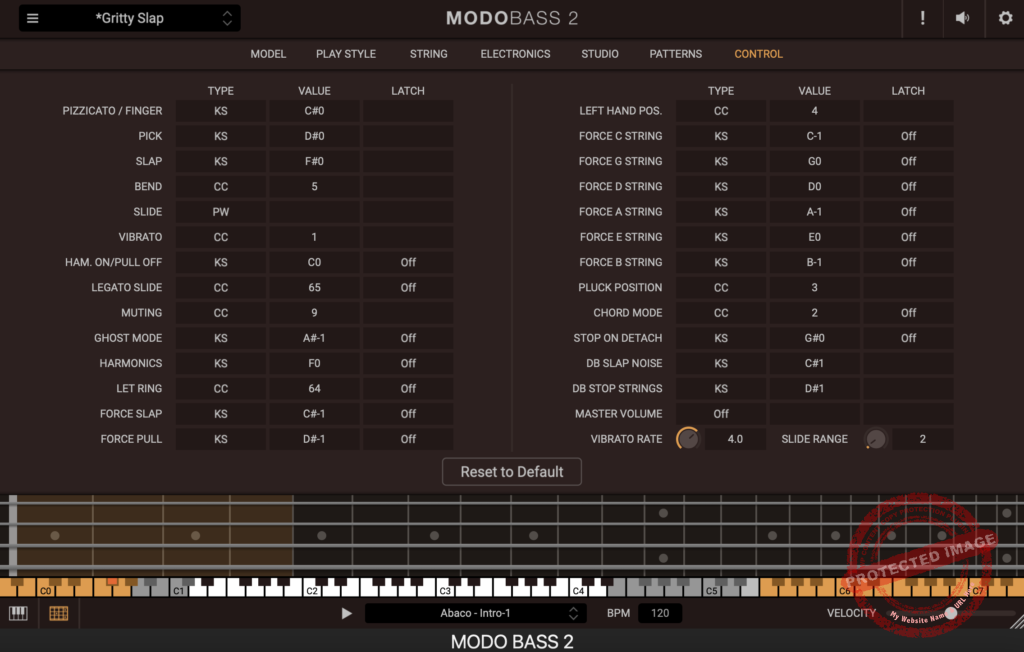Image resolution: width=1024 pixels, height=652 pixels.
Task: Click the C0 key switch key
Action: (x=45, y=590)
